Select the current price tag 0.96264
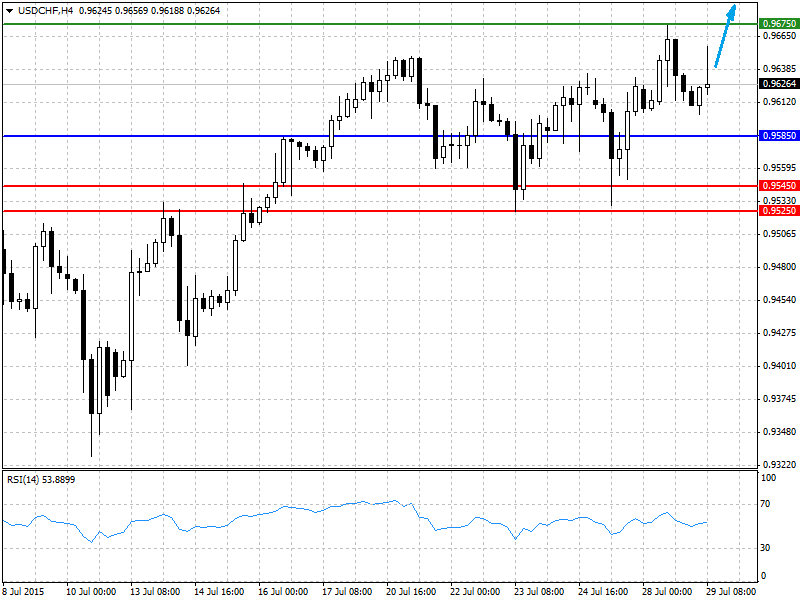The height and width of the screenshot is (600, 800). 779,84
